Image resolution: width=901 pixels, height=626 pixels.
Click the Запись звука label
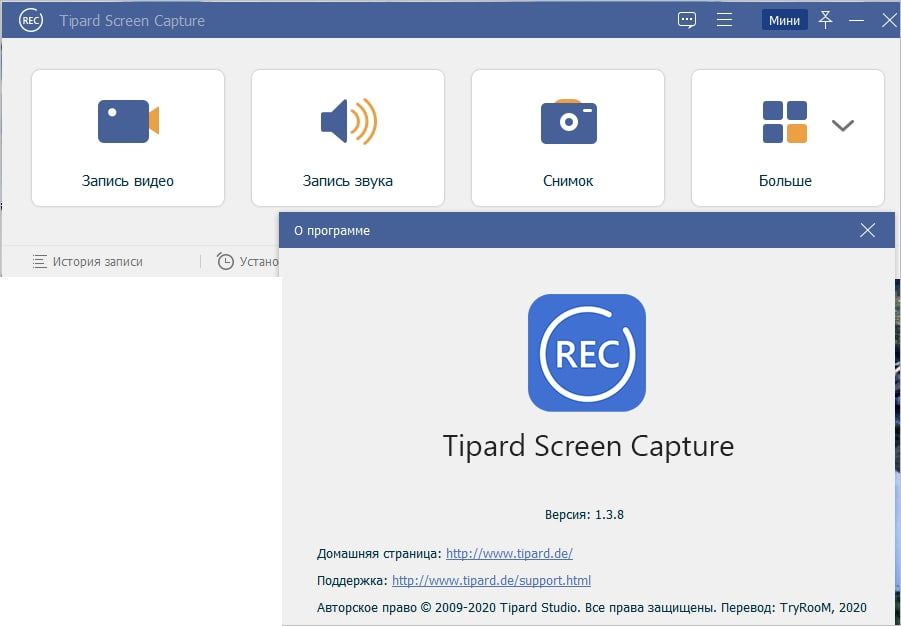coord(348,180)
